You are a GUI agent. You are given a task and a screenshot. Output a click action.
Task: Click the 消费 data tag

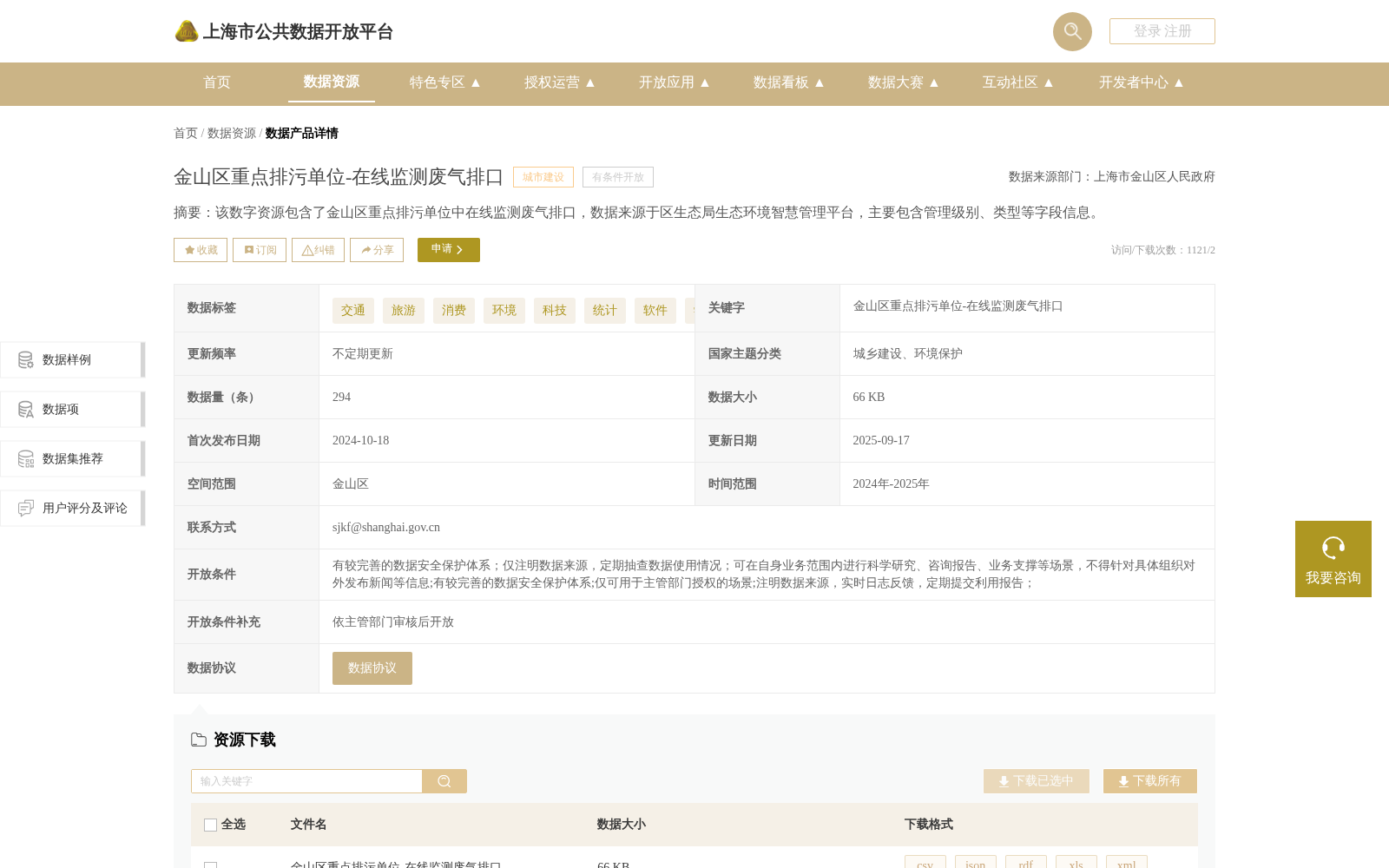[454, 311]
